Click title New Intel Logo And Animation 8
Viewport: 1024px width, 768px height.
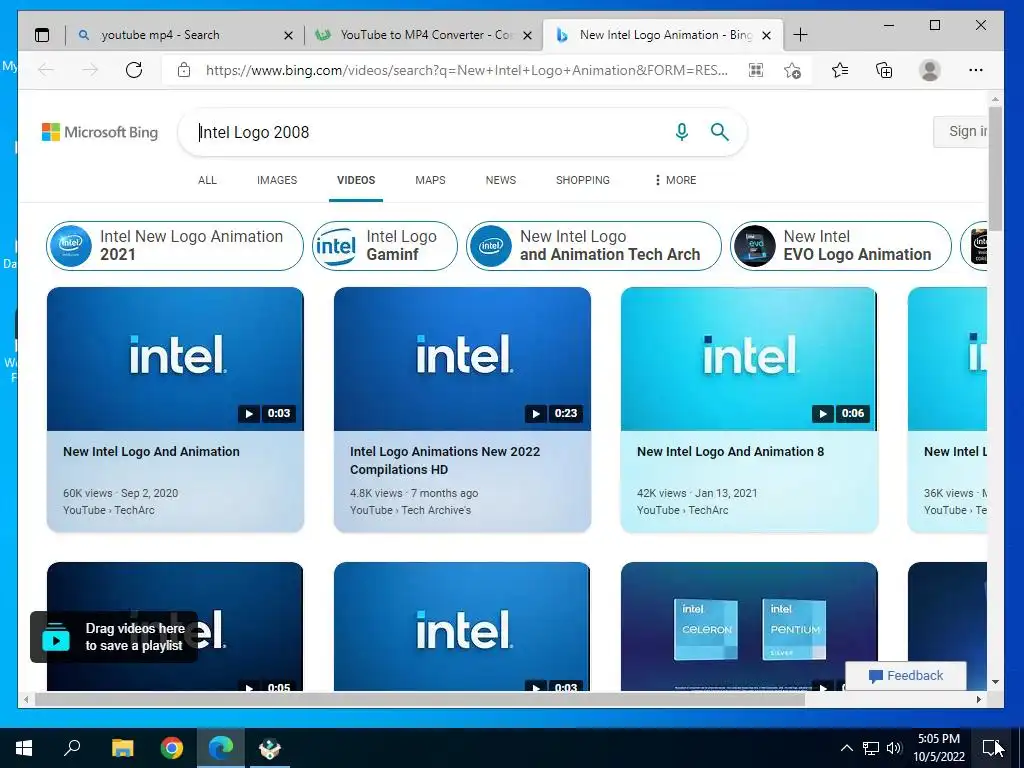[x=730, y=451]
